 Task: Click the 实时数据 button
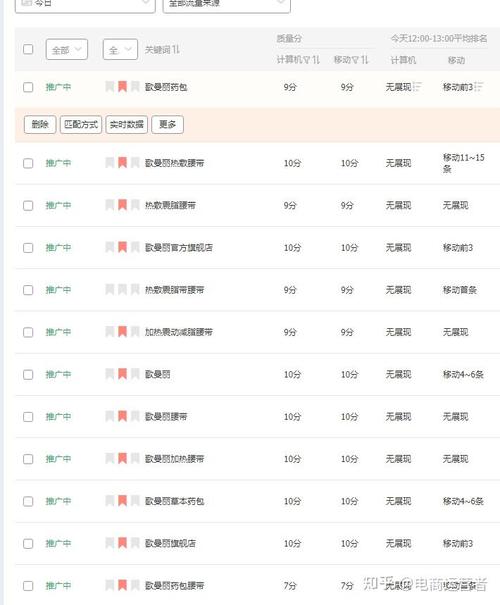tap(127, 124)
